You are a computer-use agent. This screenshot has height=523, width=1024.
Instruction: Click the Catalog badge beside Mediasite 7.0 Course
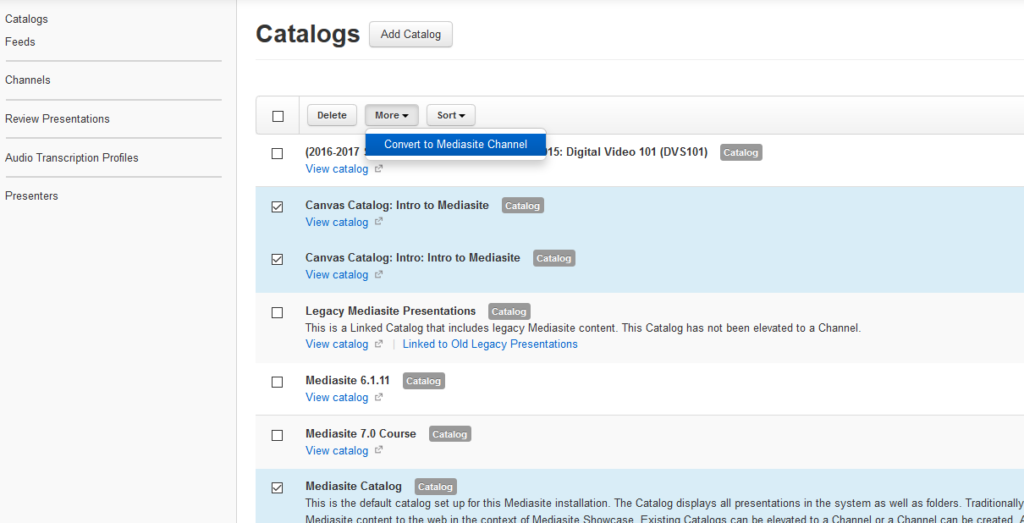click(450, 434)
